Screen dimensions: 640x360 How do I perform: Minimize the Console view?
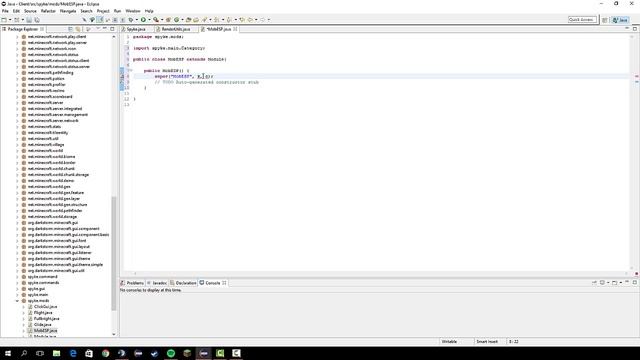[627, 282]
